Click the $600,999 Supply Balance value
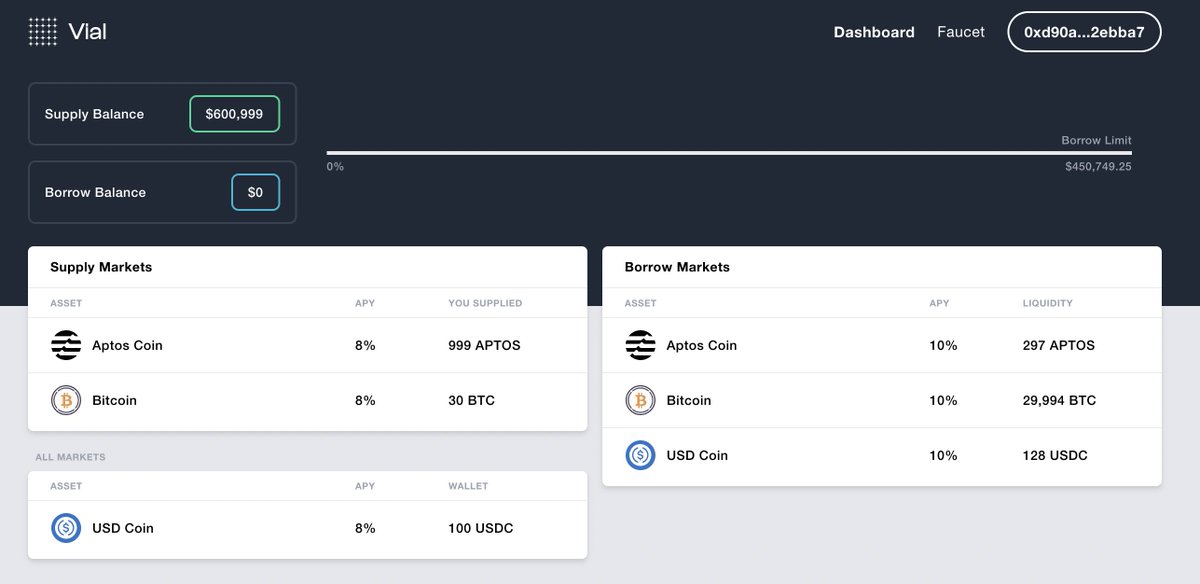This screenshot has width=1200, height=584. [234, 113]
